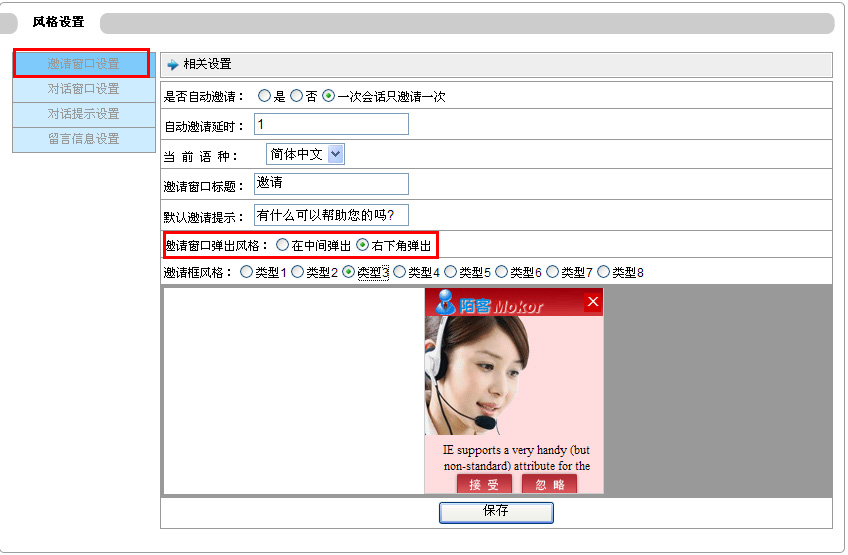Click the Mokor logo person icon
Screen dimensions: 848x555
pyautogui.click(x=445, y=302)
